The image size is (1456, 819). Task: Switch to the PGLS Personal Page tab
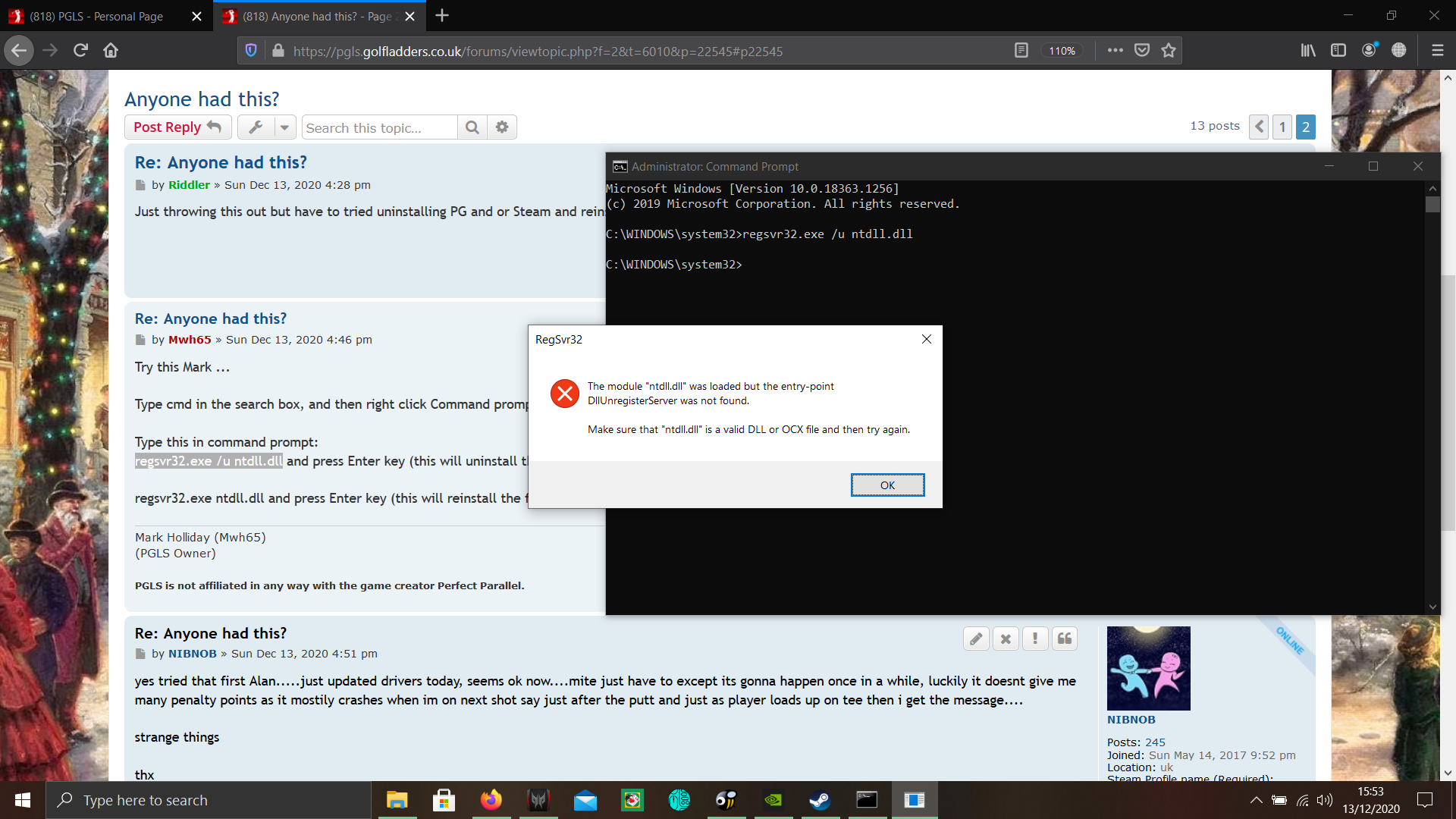click(96, 16)
